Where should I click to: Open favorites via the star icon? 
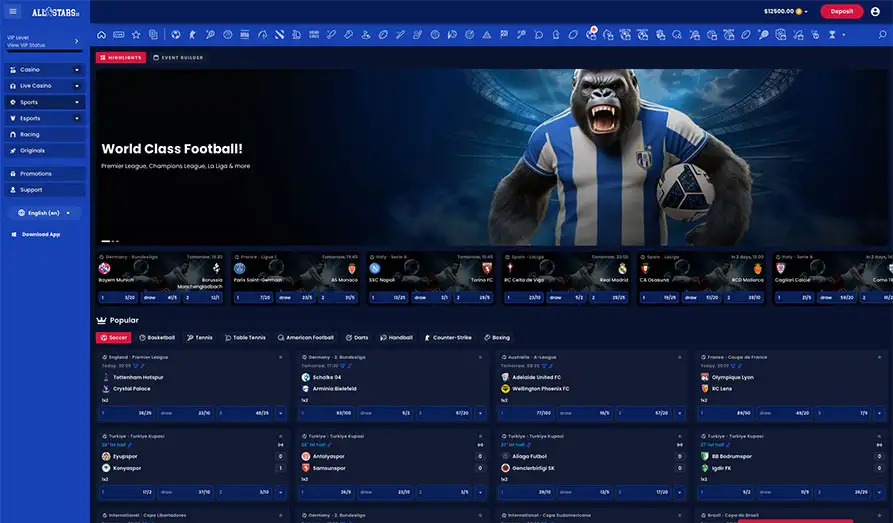pyautogui.click(x=136, y=35)
